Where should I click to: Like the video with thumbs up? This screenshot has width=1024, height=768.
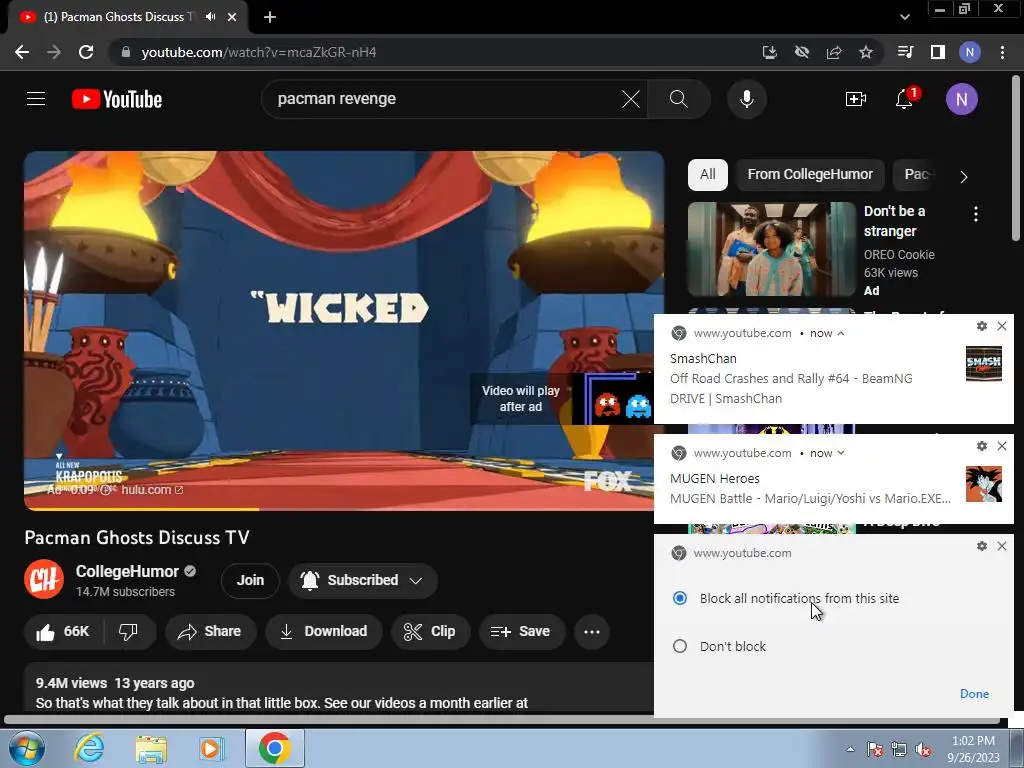point(63,632)
